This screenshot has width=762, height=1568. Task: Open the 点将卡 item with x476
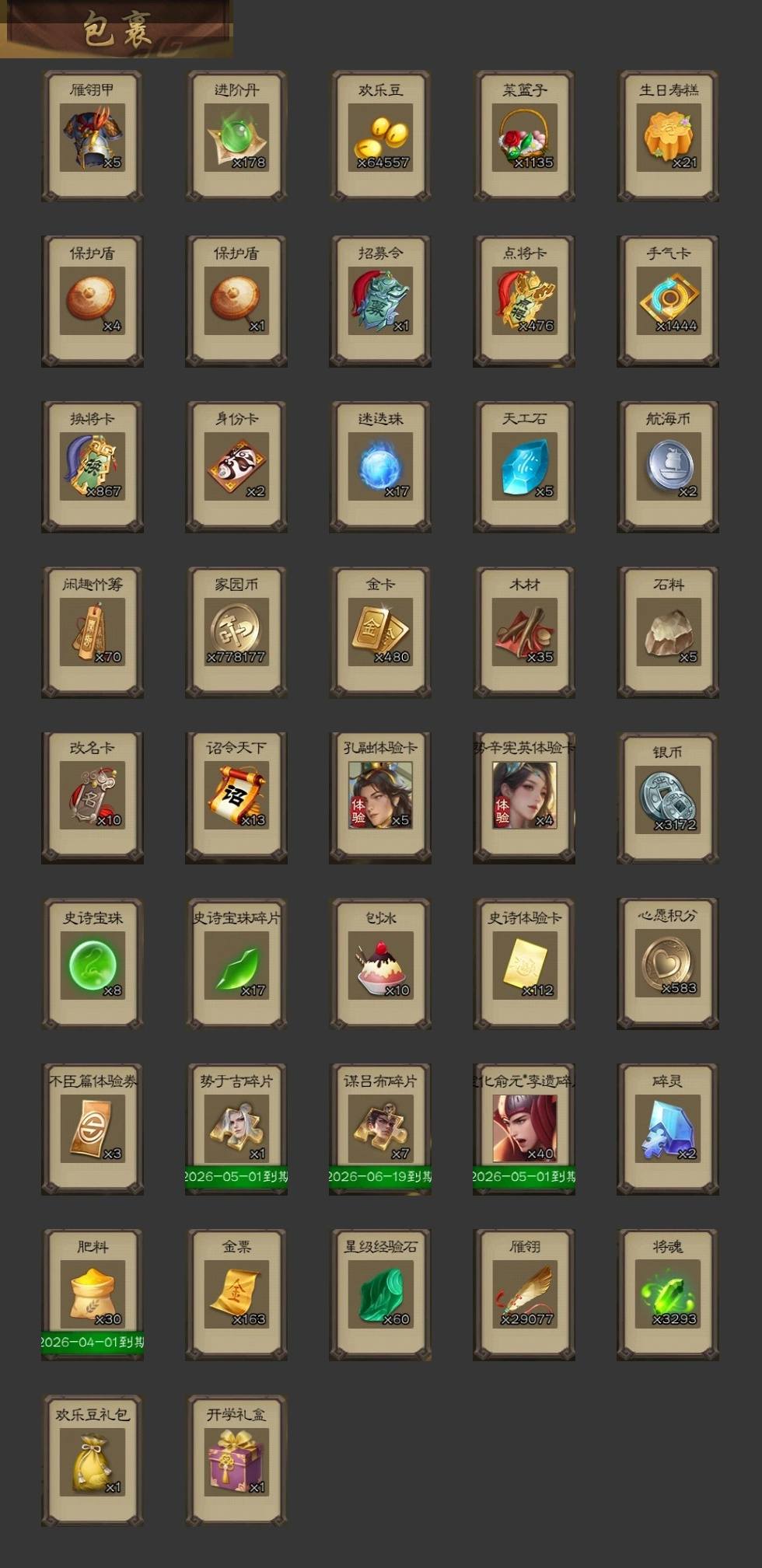tap(524, 301)
